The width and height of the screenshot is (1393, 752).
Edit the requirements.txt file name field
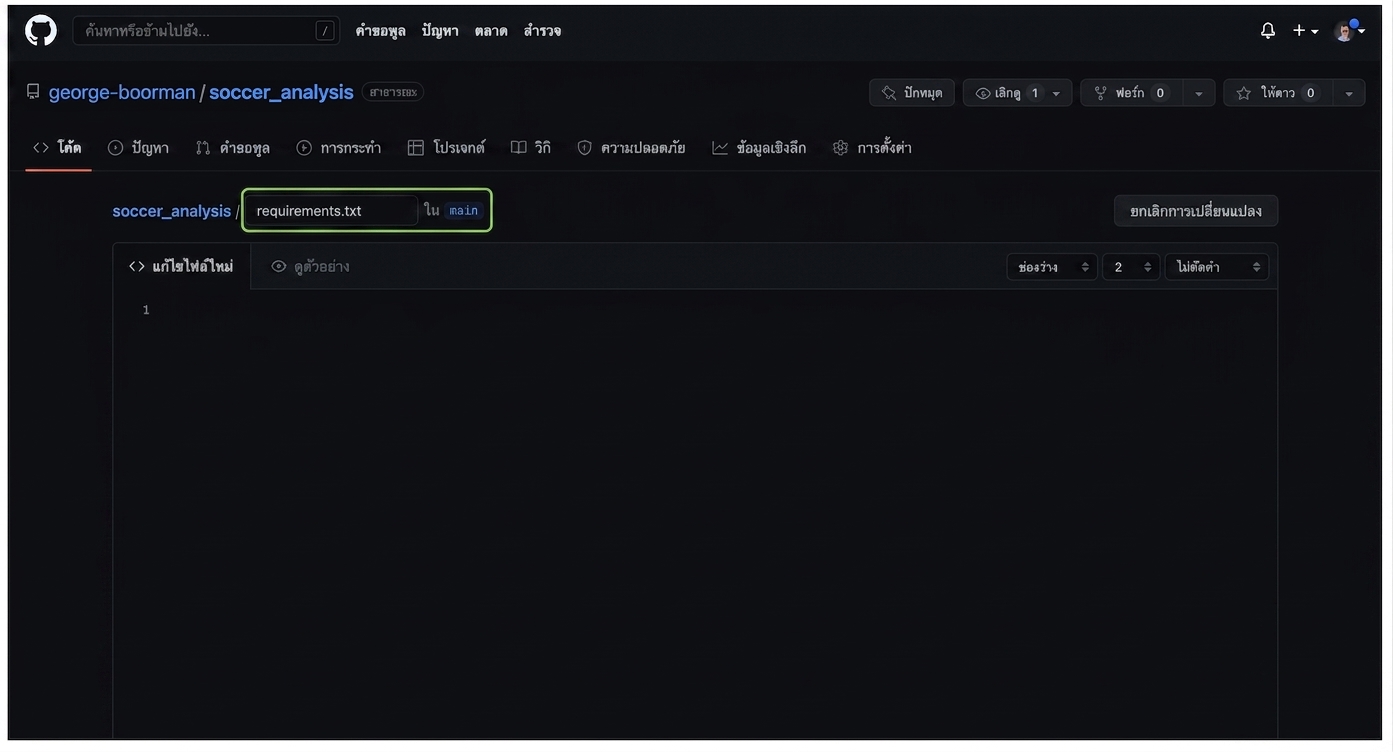[331, 211]
